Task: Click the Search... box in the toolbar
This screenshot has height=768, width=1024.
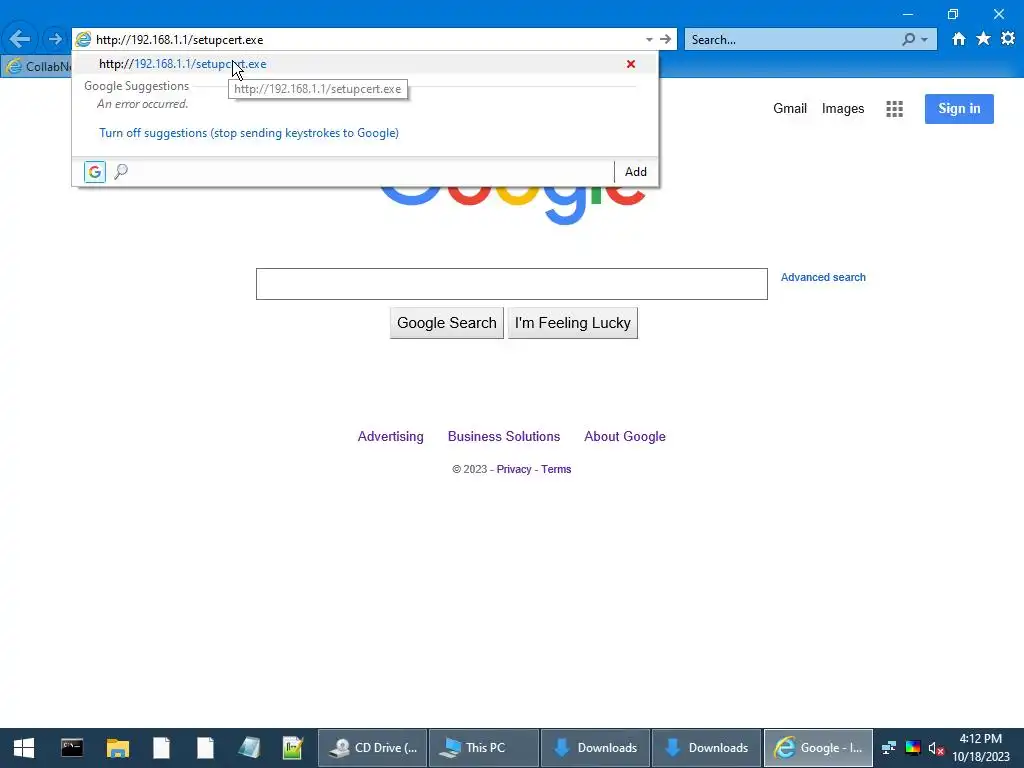Action: coord(793,39)
